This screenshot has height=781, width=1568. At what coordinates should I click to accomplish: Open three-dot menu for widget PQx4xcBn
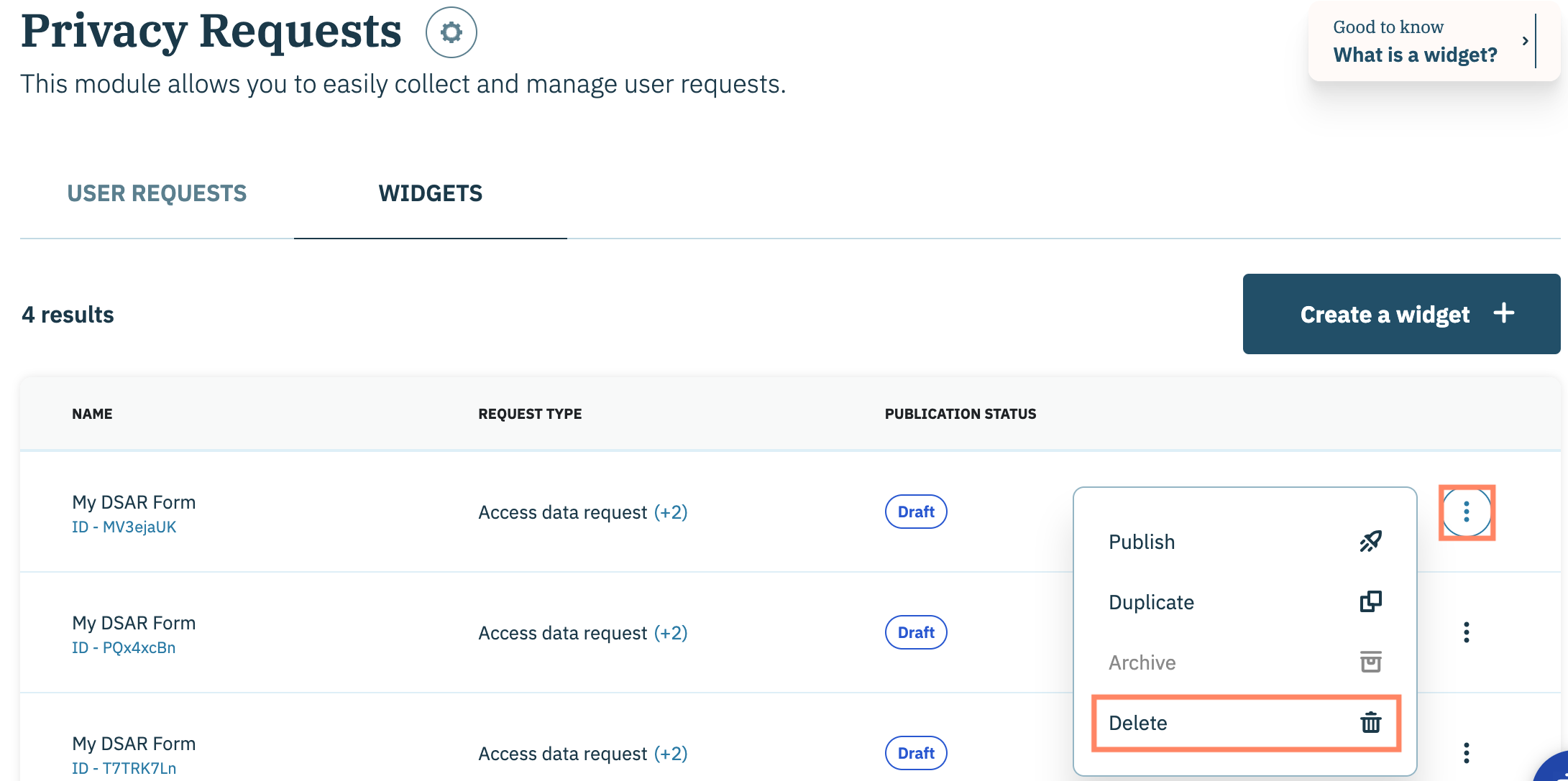[1466, 632]
